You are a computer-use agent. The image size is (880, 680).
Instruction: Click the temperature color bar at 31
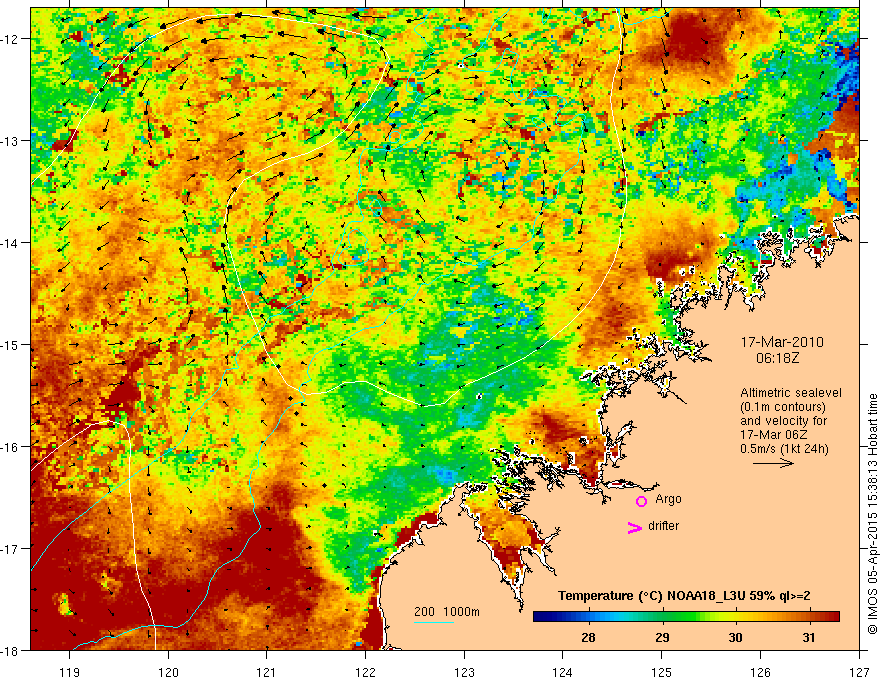(x=809, y=617)
